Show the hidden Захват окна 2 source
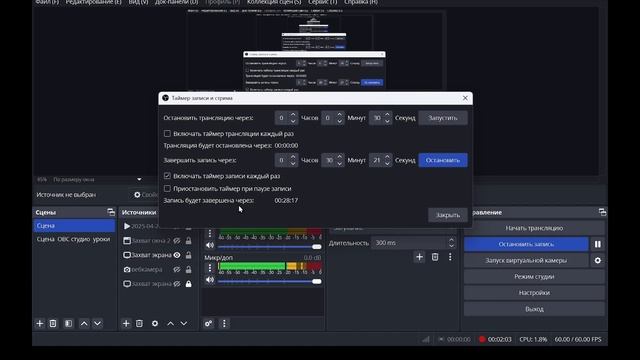Screen dimensions: 640x360 click(x=177, y=241)
